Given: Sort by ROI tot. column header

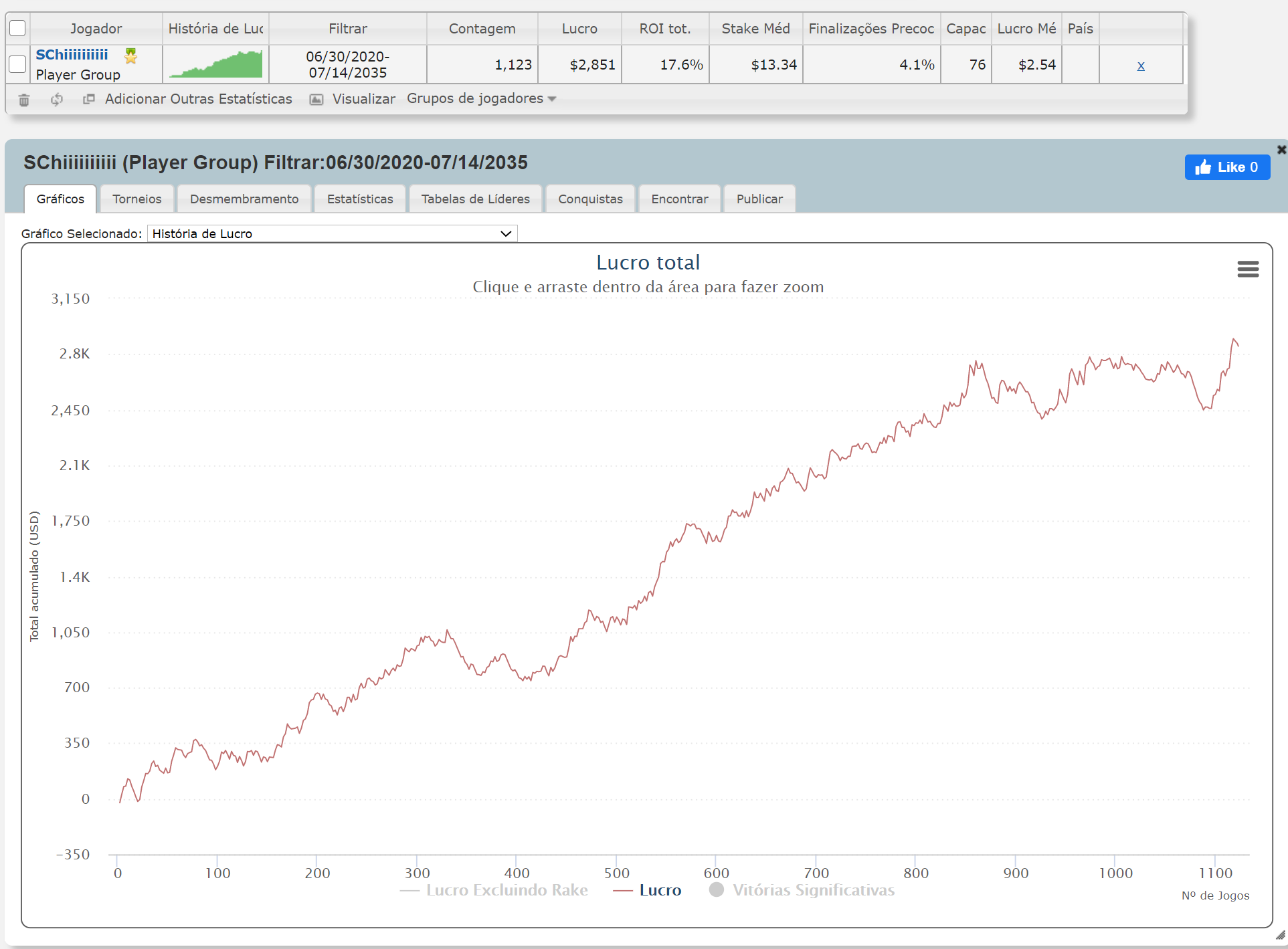Looking at the screenshot, I should (x=665, y=28).
